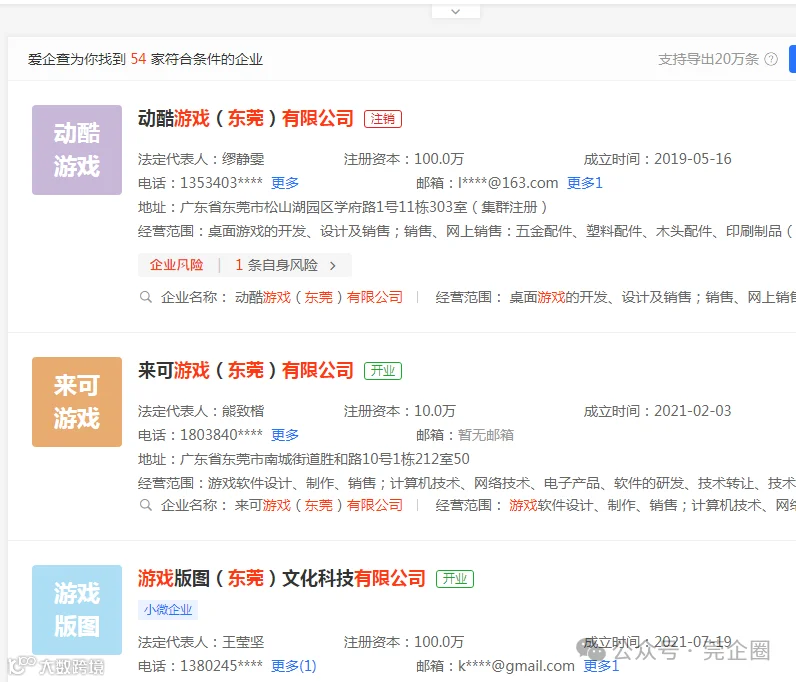Screen dimensions: 796x682
Task: Click 更多(1) phone link for 游戏版图
Action: pyautogui.click(x=293, y=666)
